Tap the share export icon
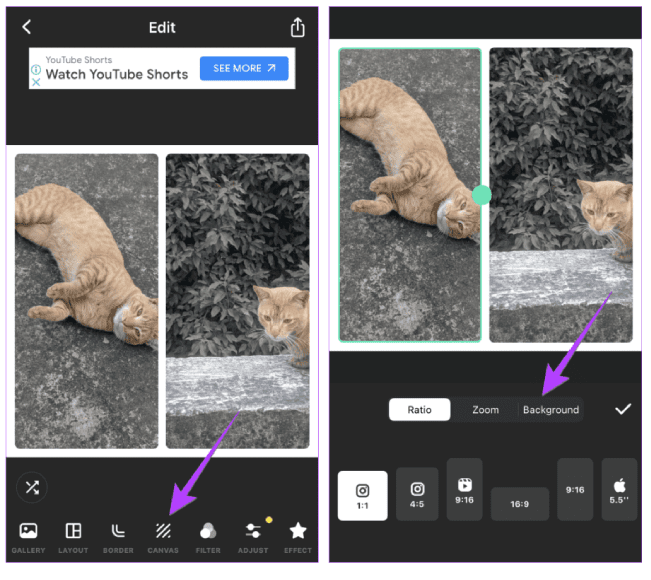Screen dimensions: 651x580 click(298, 27)
